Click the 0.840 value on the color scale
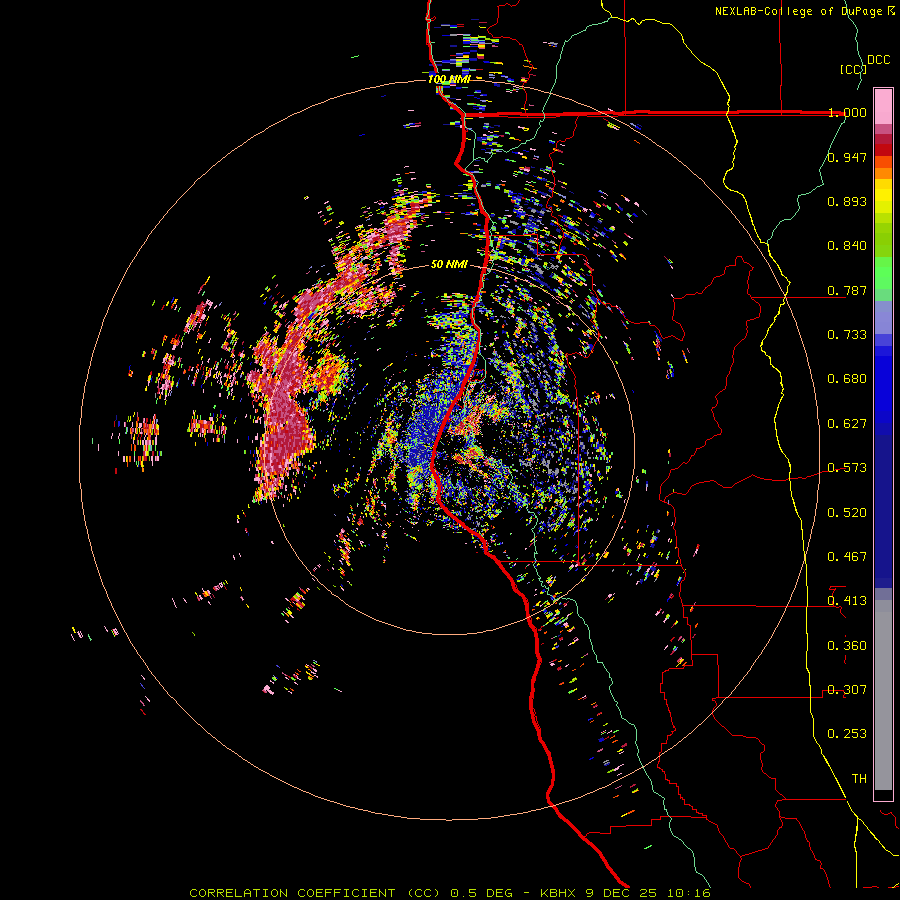This screenshot has height=900, width=900. coord(847,246)
